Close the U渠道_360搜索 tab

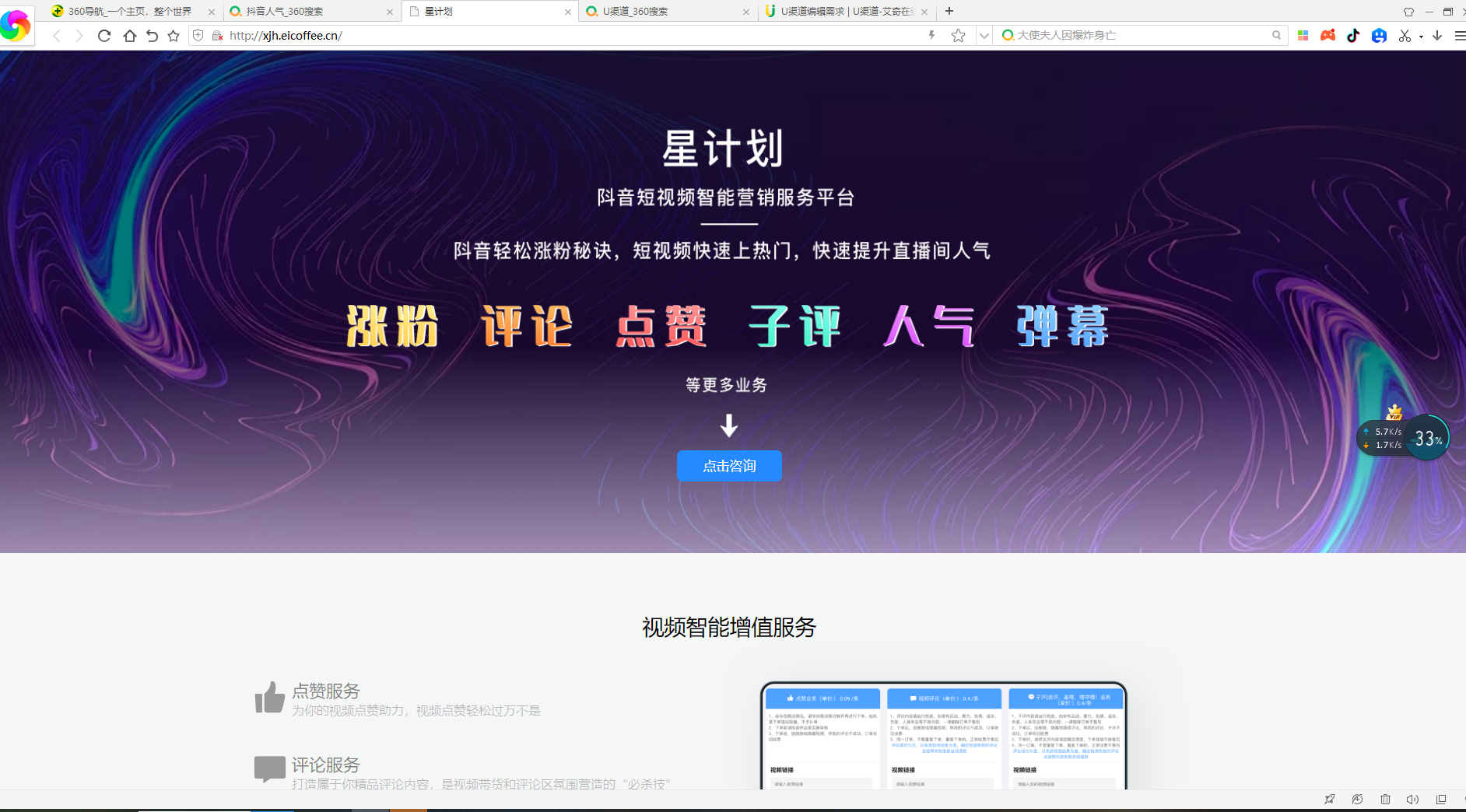746,12
